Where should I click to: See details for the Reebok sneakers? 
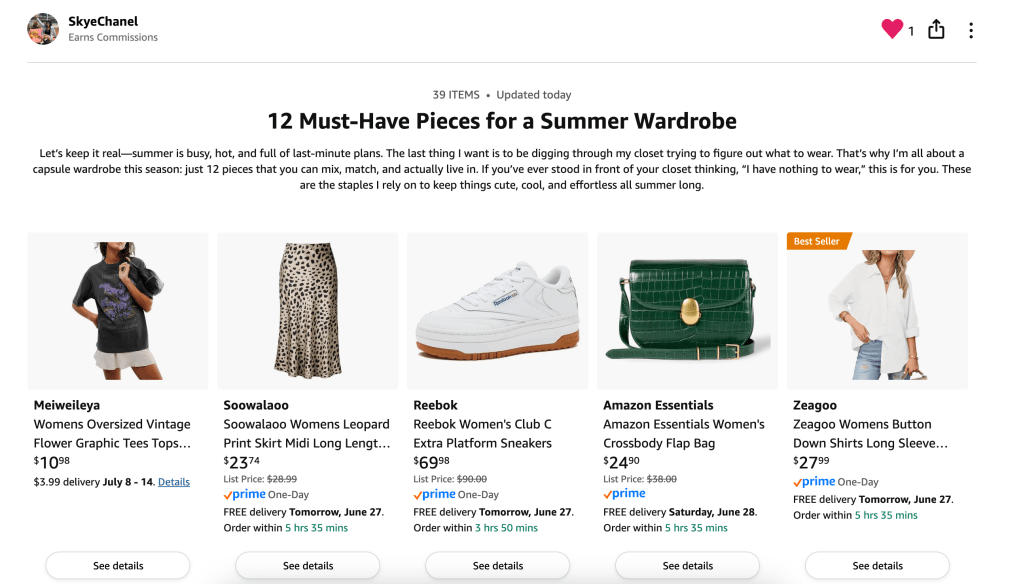click(497, 565)
